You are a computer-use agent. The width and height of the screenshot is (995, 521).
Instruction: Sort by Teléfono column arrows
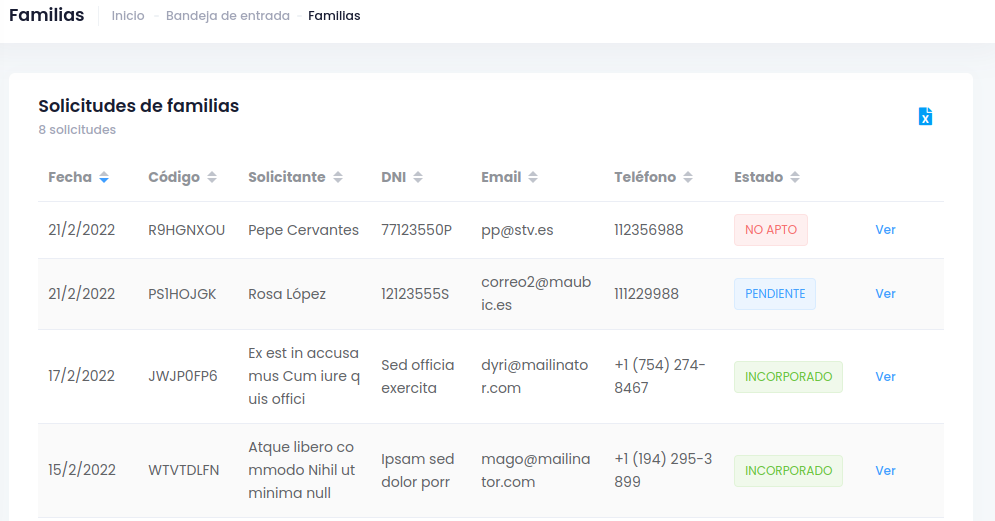pos(688,177)
